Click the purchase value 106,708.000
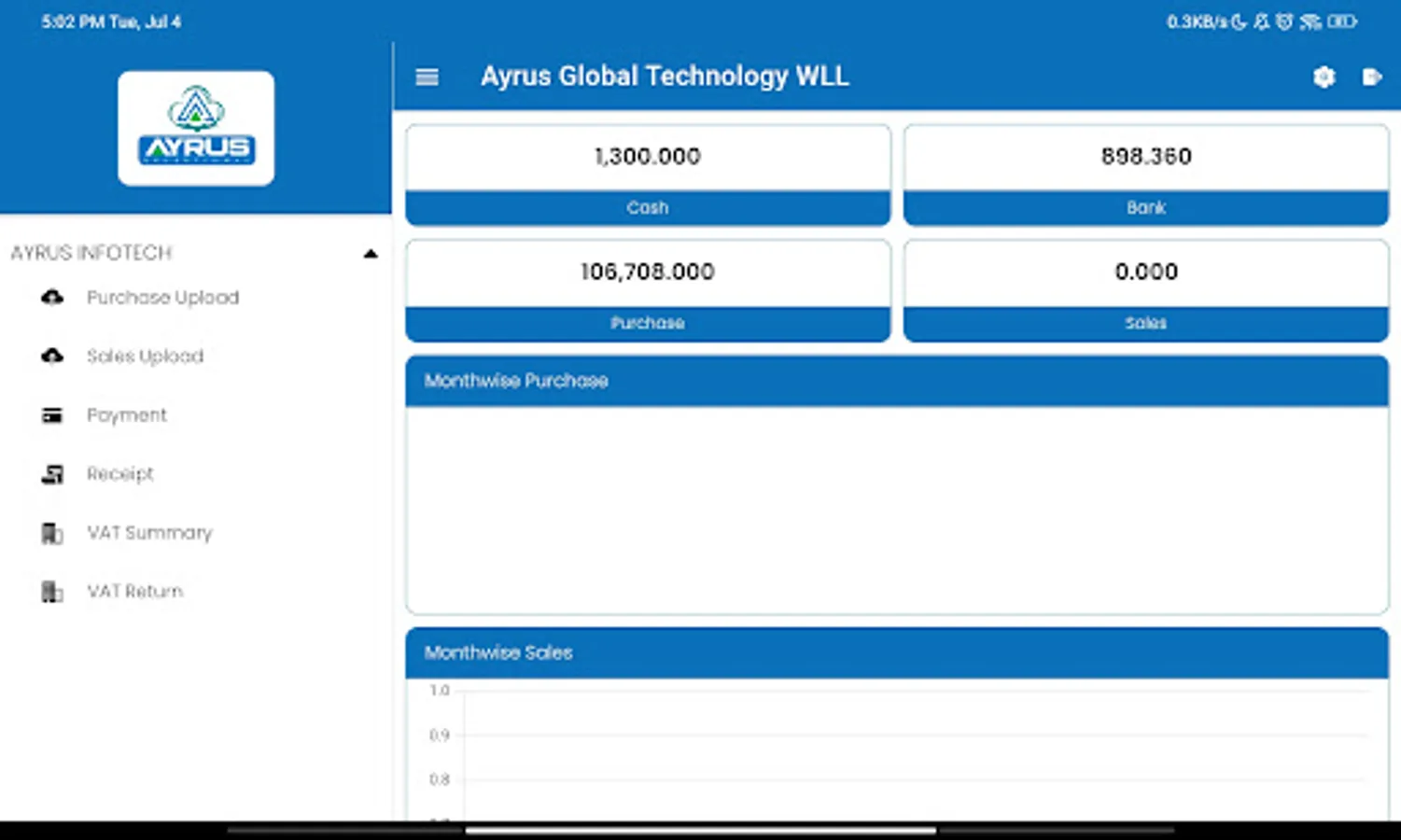The image size is (1401, 840). coord(648,272)
